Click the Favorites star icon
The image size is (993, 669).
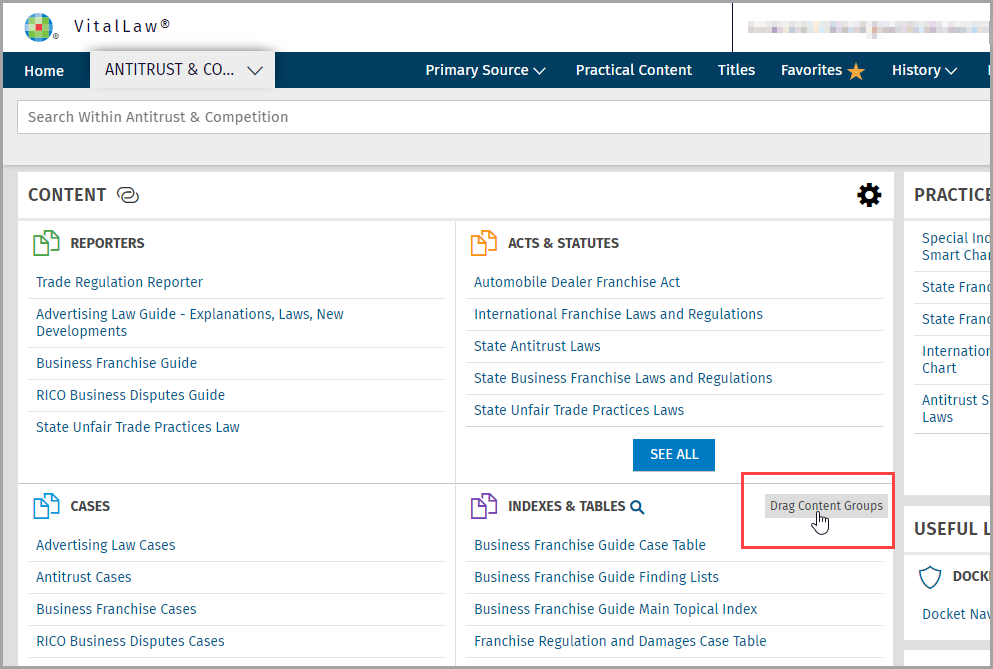(x=856, y=71)
